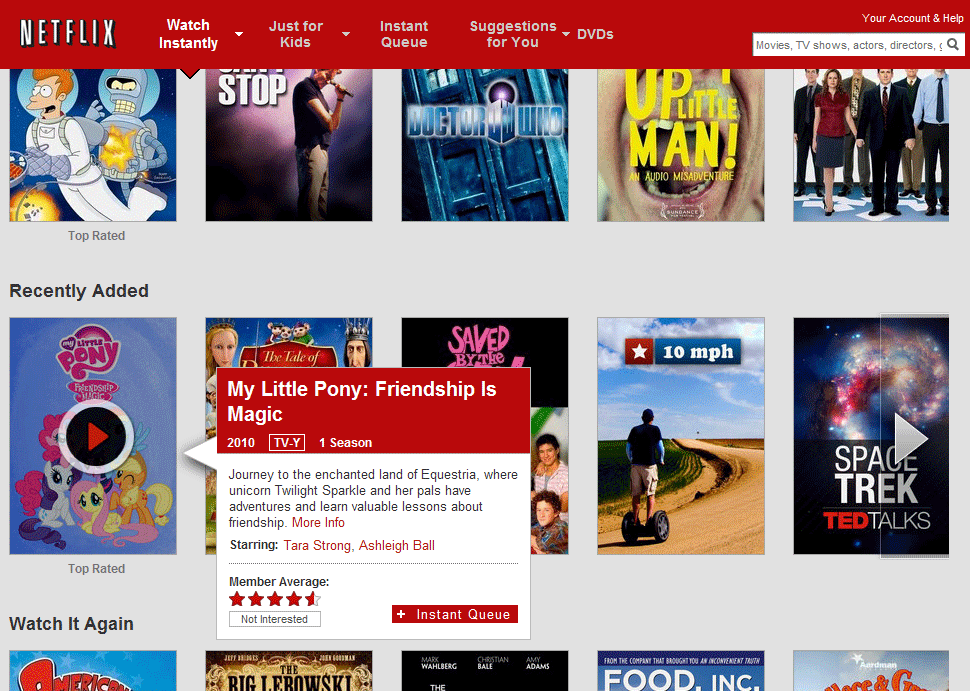Image resolution: width=970 pixels, height=691 pixels.
Task: Open Suggestions for You tab
Action: [x=513, y=34]
